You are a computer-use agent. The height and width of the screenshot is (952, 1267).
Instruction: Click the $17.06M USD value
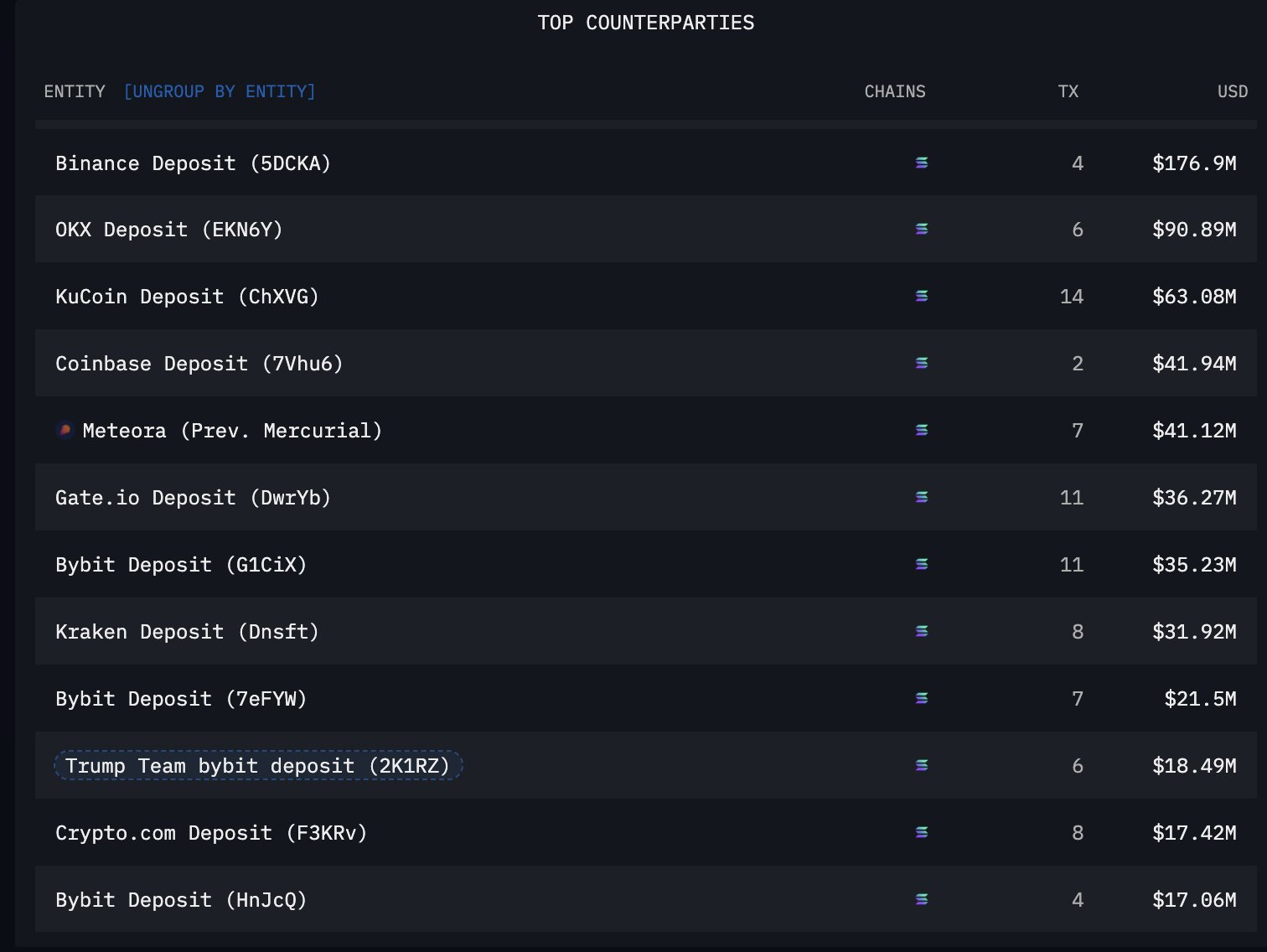[1194, 900]
